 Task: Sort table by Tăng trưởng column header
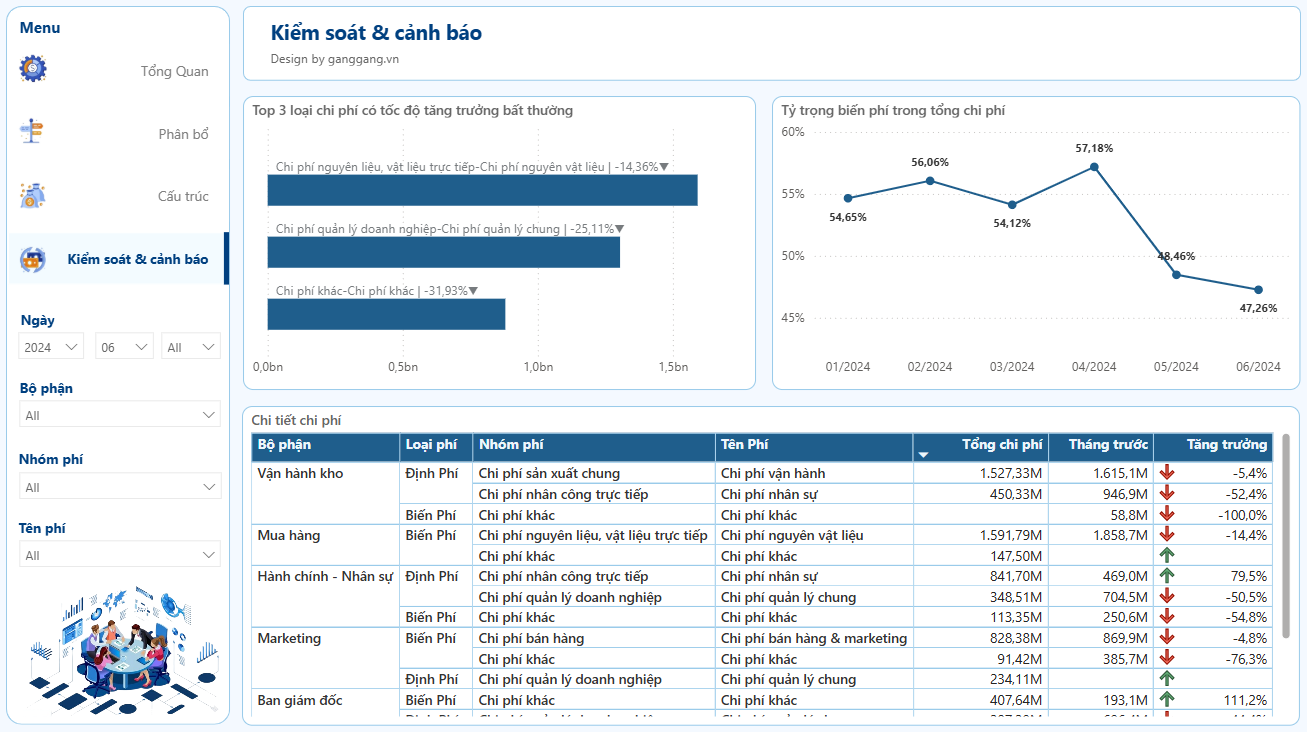point(1226,445)
